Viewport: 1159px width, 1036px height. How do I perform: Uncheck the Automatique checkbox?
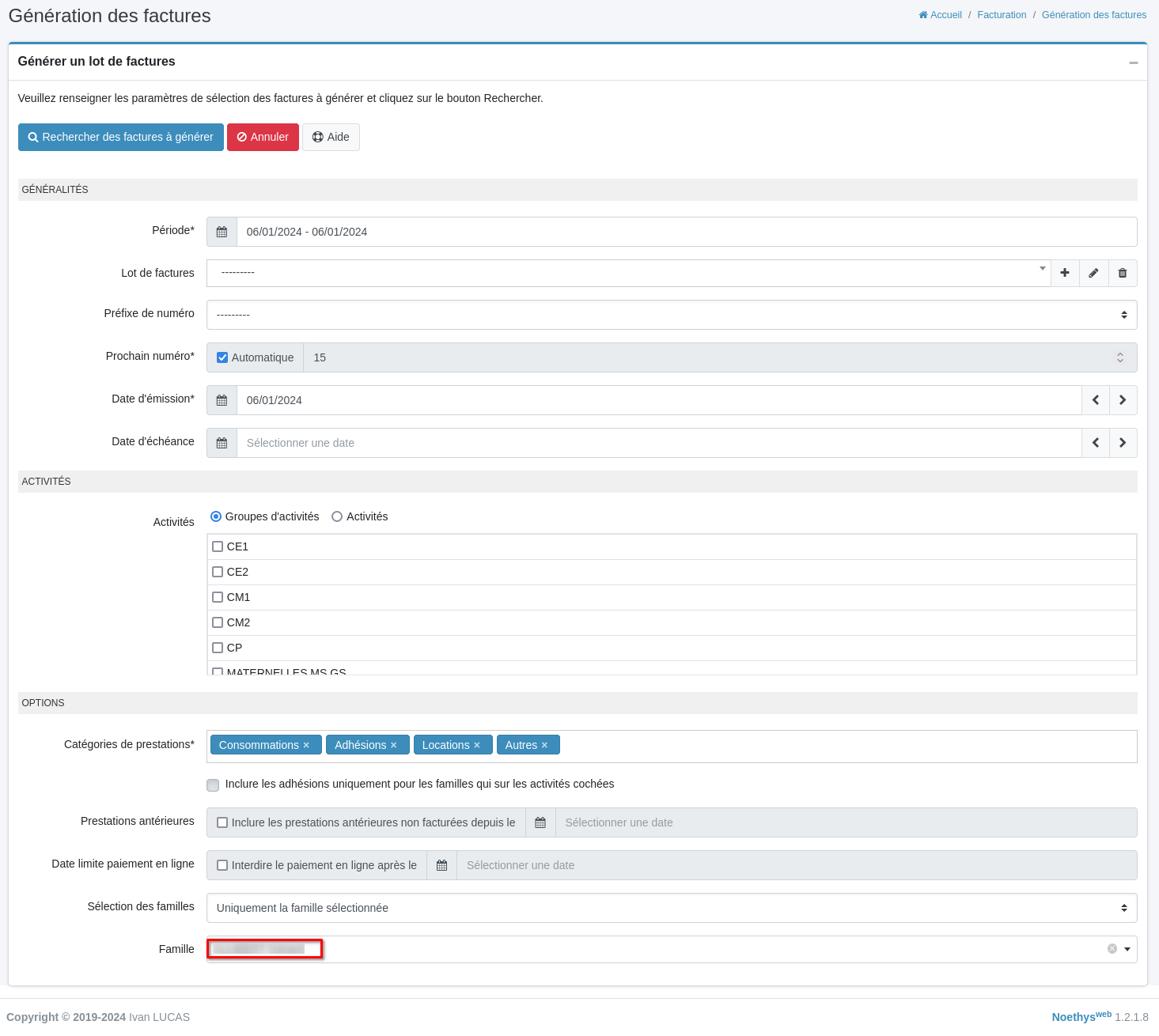(x=222, y=357)
